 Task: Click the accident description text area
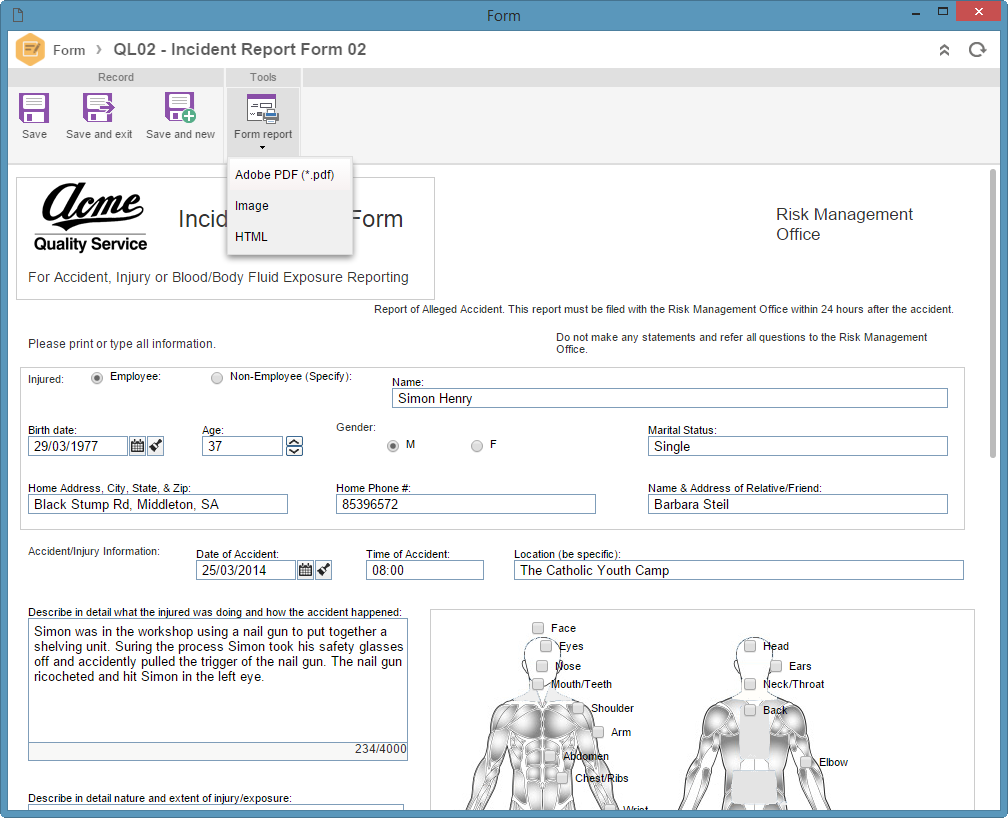(x=217, y=680)
